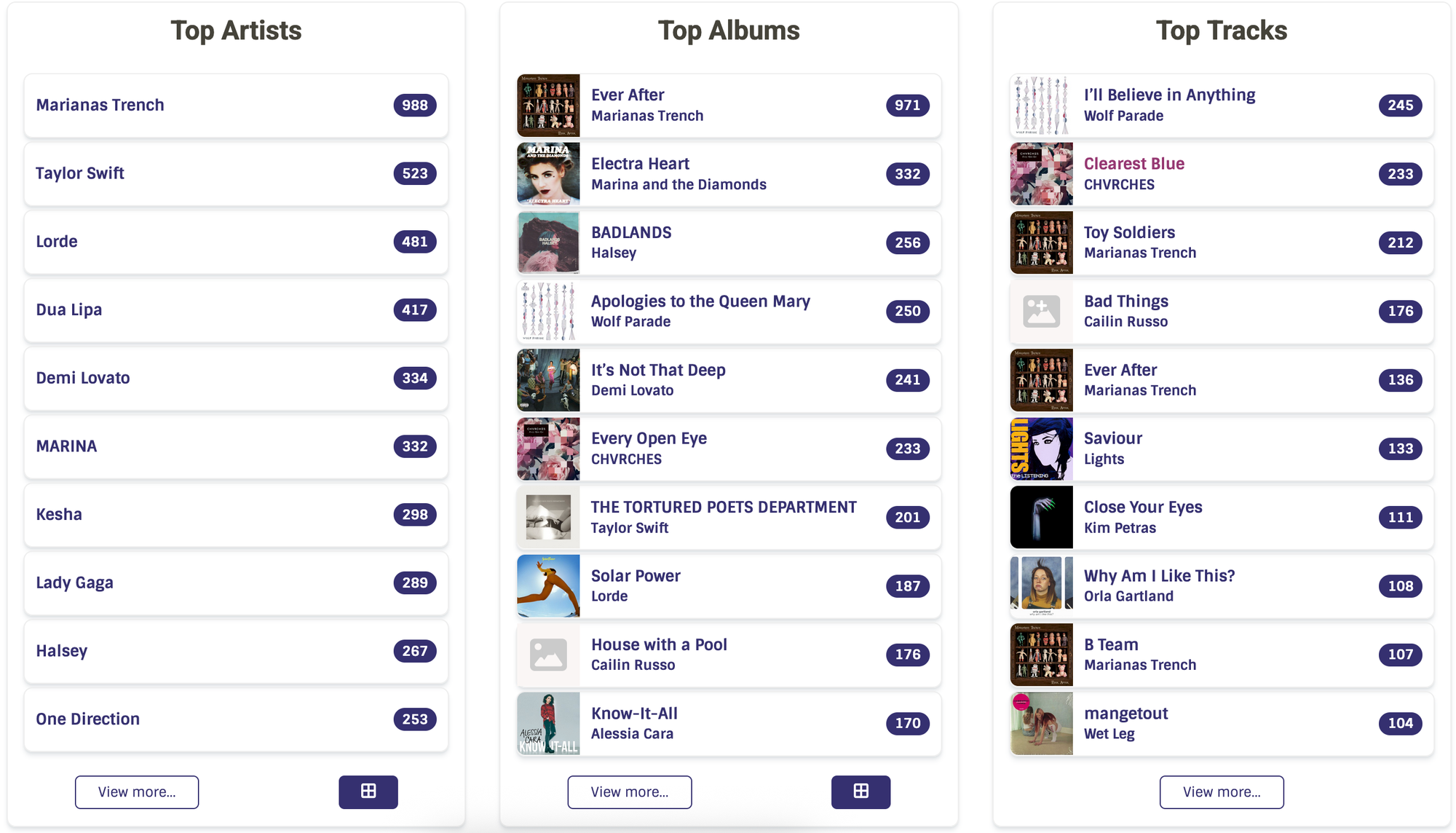Click the 988 play count badge
The image size is (1456, 833).
pyautogui.click(x=415, y=105)
